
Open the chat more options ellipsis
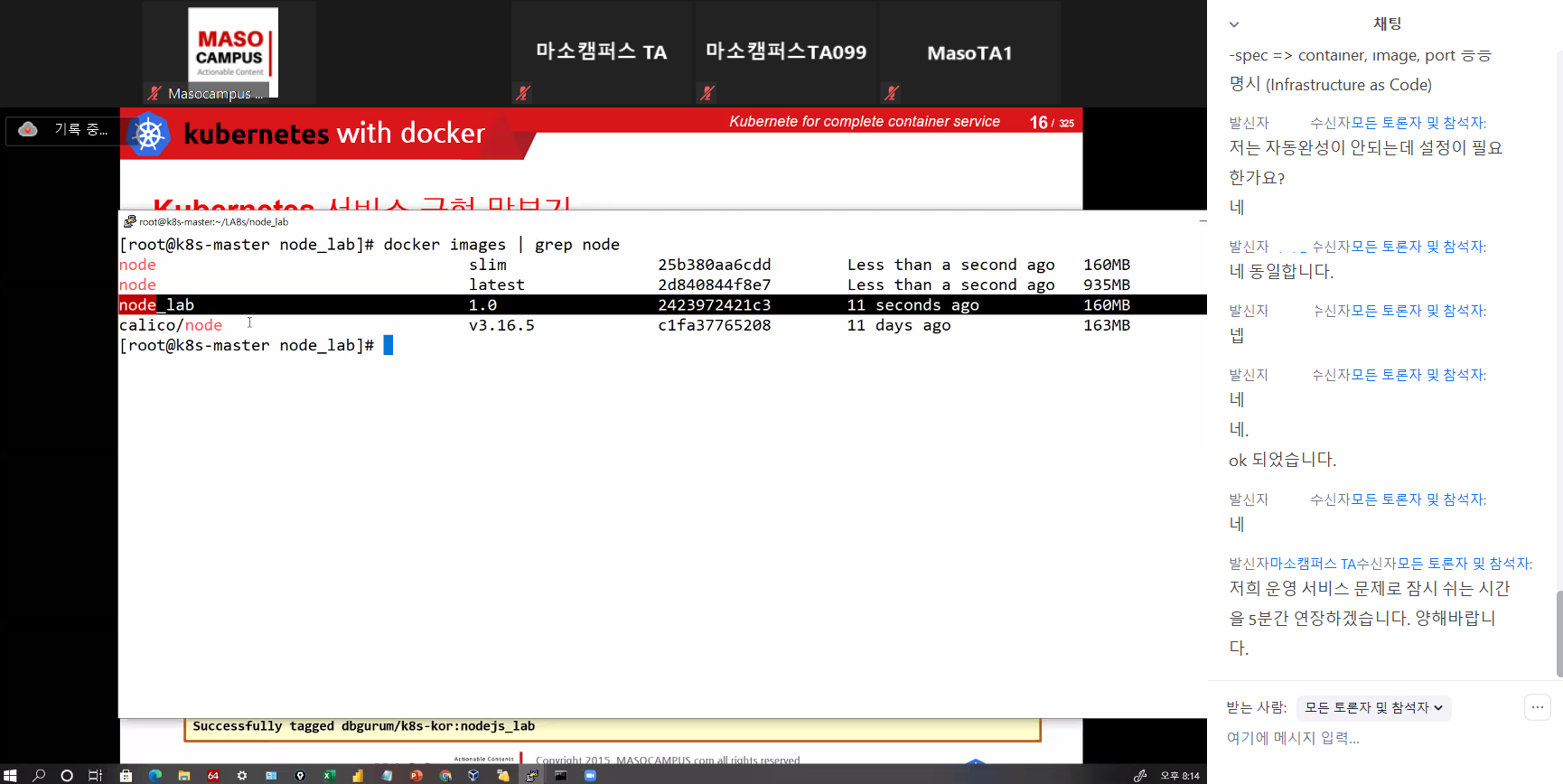tap(1537, 707)
